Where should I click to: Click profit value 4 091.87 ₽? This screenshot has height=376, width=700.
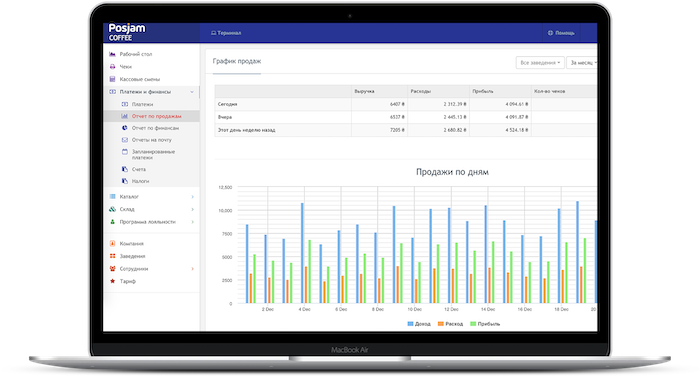point(517,117)
